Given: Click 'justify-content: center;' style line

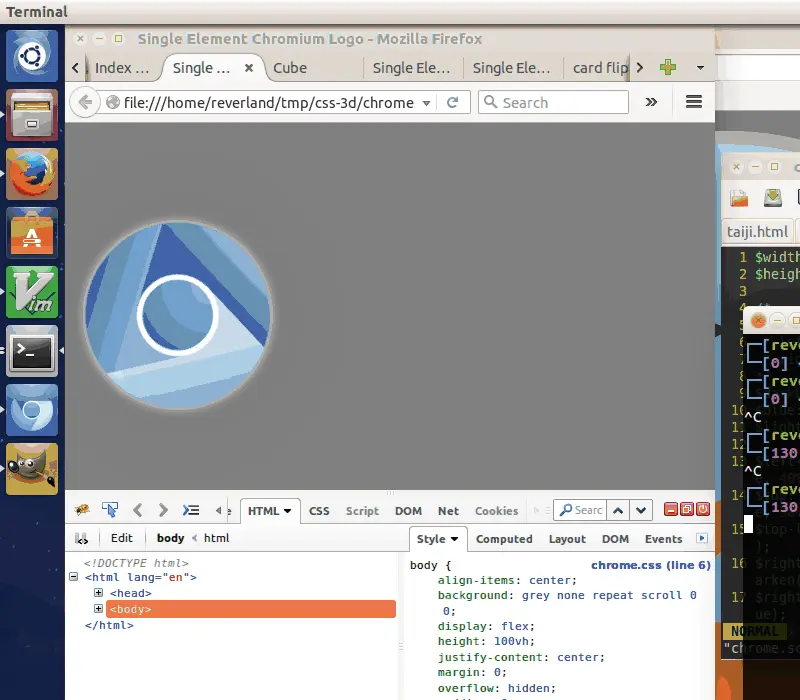Looking at the screenshot, I should tap(521, 657).
